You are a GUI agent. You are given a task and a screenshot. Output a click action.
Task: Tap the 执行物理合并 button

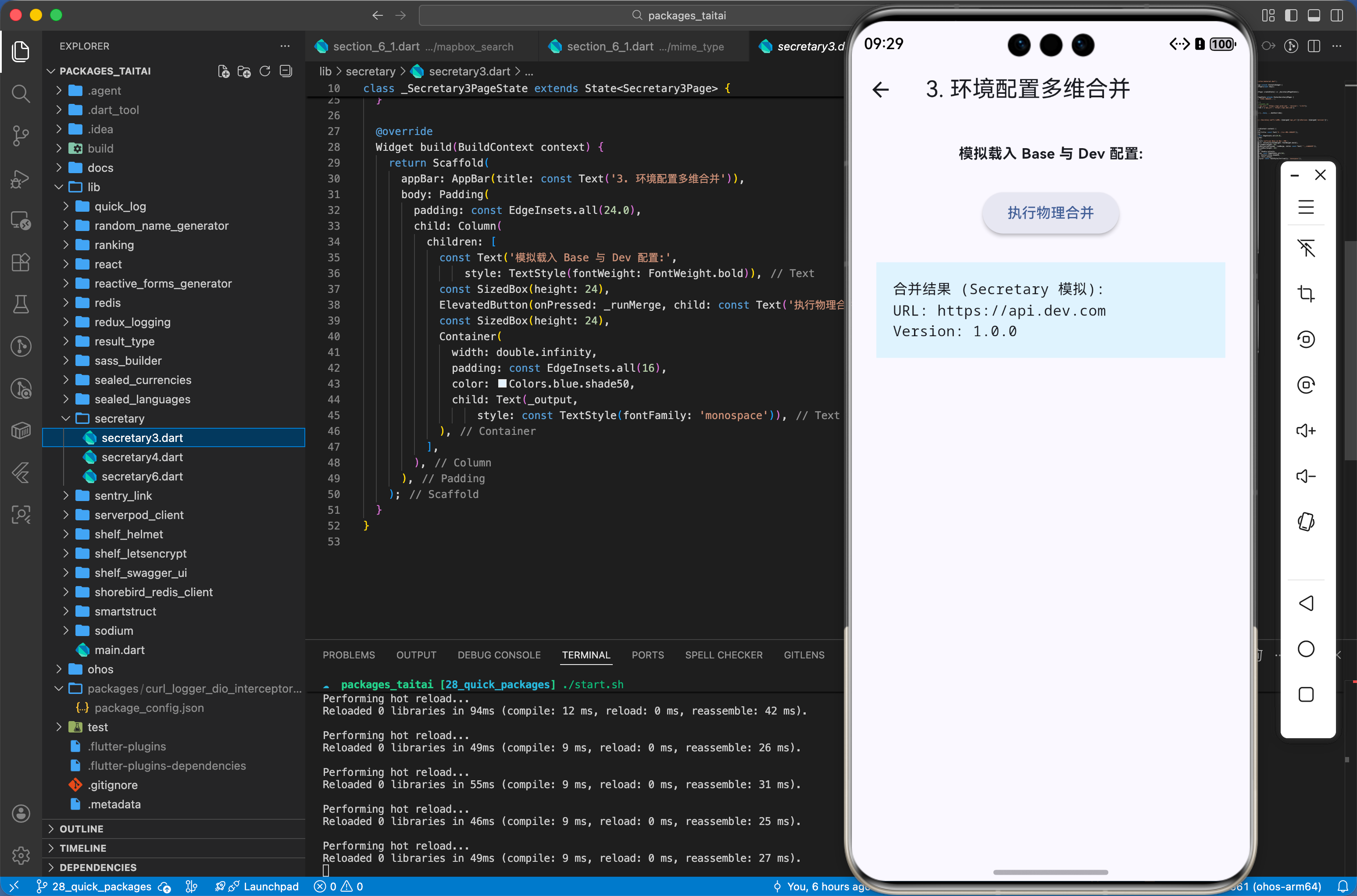pos(1050,213)
